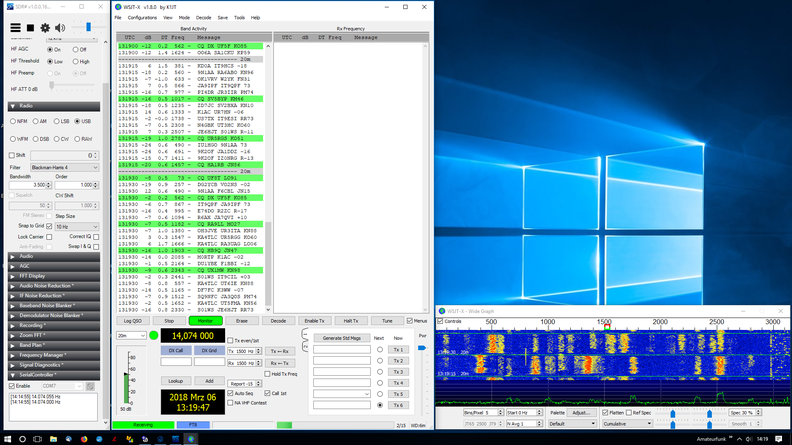Viewport: 792px width, 445px height.
Task: Open the Configurations menu
Action: click(x=142, y=17)
